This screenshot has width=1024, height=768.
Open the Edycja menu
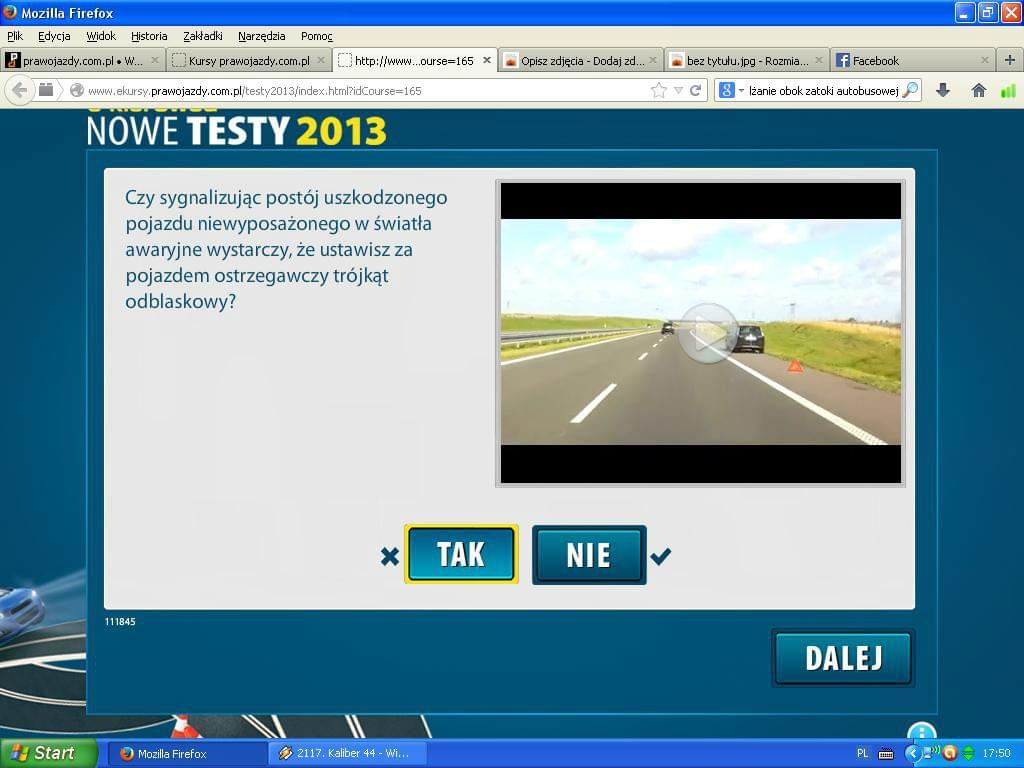54,36
